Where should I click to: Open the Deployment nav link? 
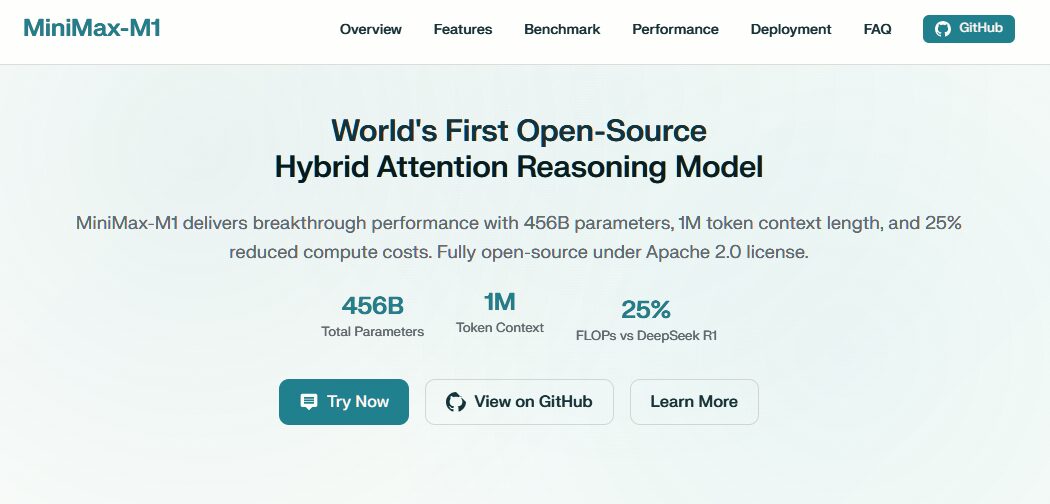coord(791,29)
